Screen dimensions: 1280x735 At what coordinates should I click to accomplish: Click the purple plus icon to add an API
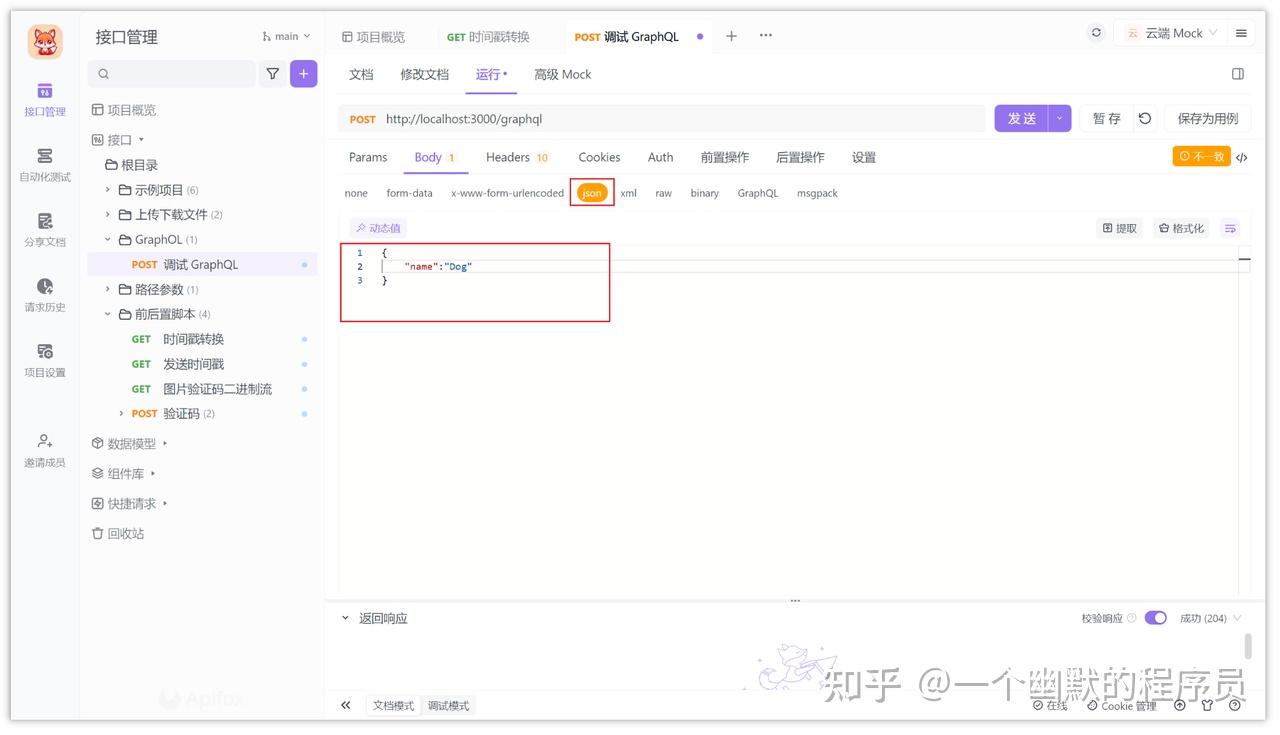(303, 73)
